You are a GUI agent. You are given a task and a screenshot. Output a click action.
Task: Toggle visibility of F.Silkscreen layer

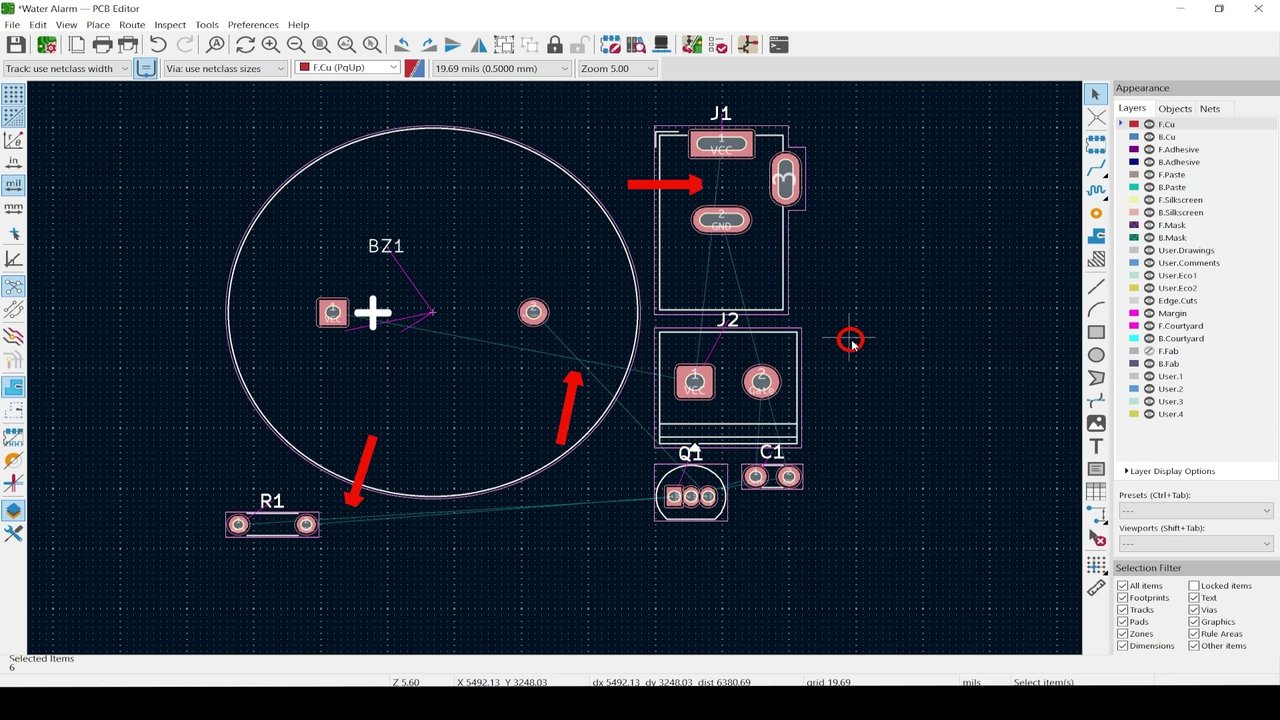tap(1149, 200)
